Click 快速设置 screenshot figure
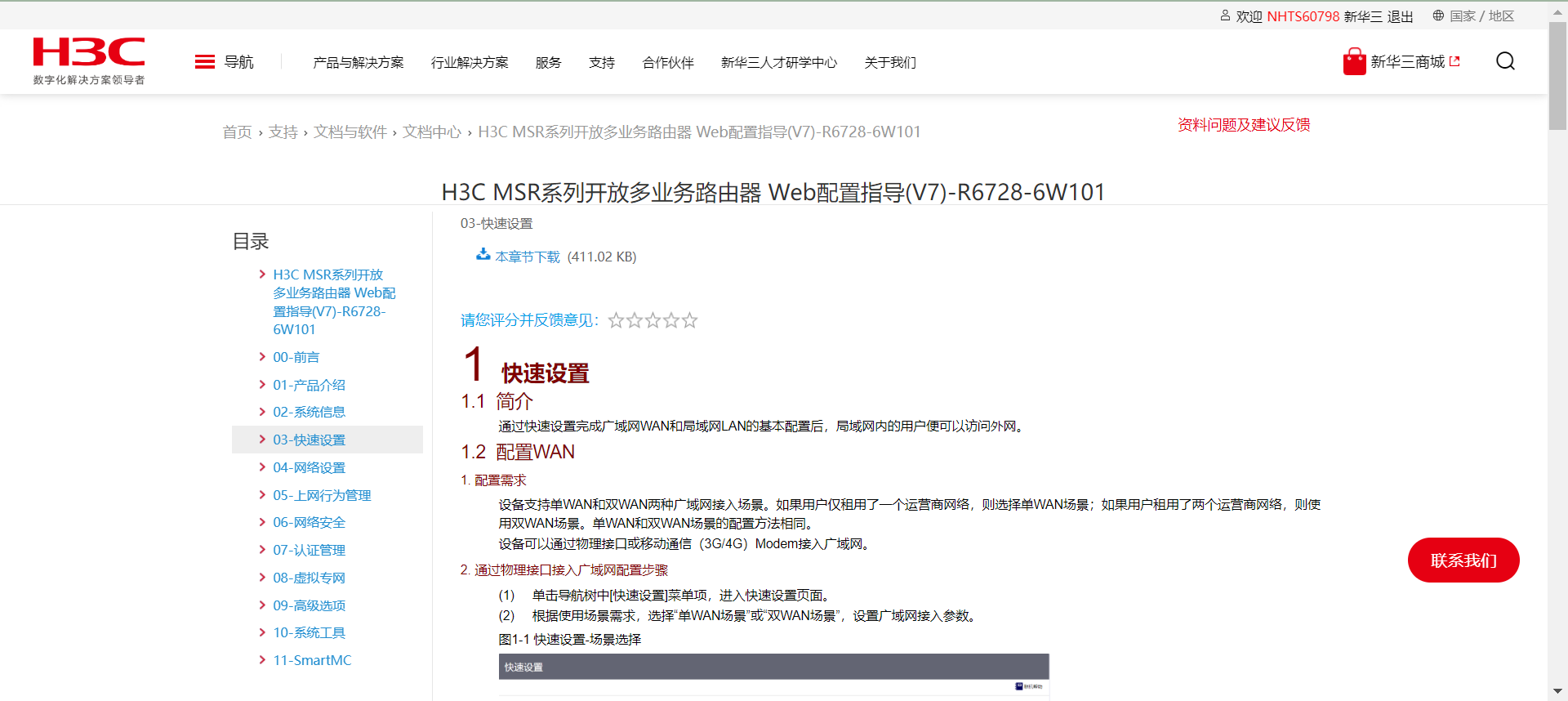 tap(774, 676)
